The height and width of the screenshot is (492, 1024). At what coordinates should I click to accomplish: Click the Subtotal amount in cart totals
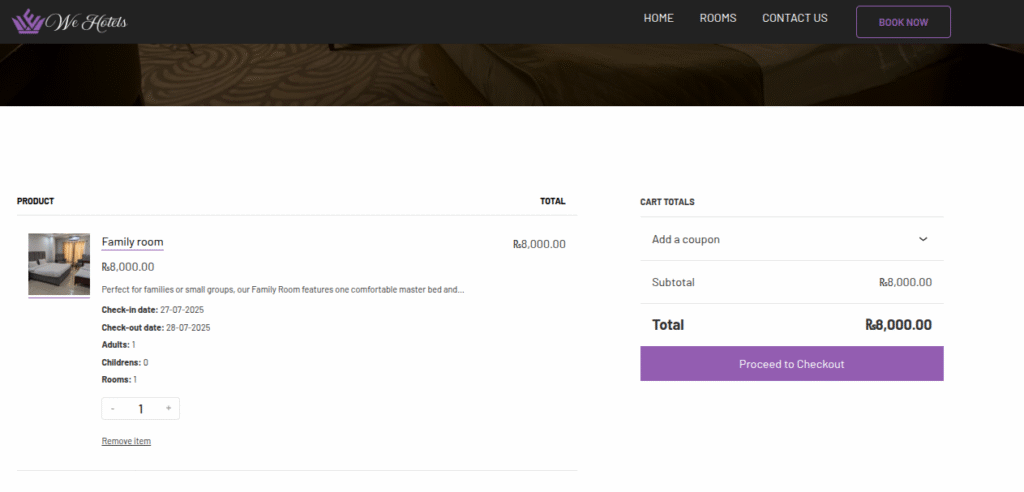point(905,282)
